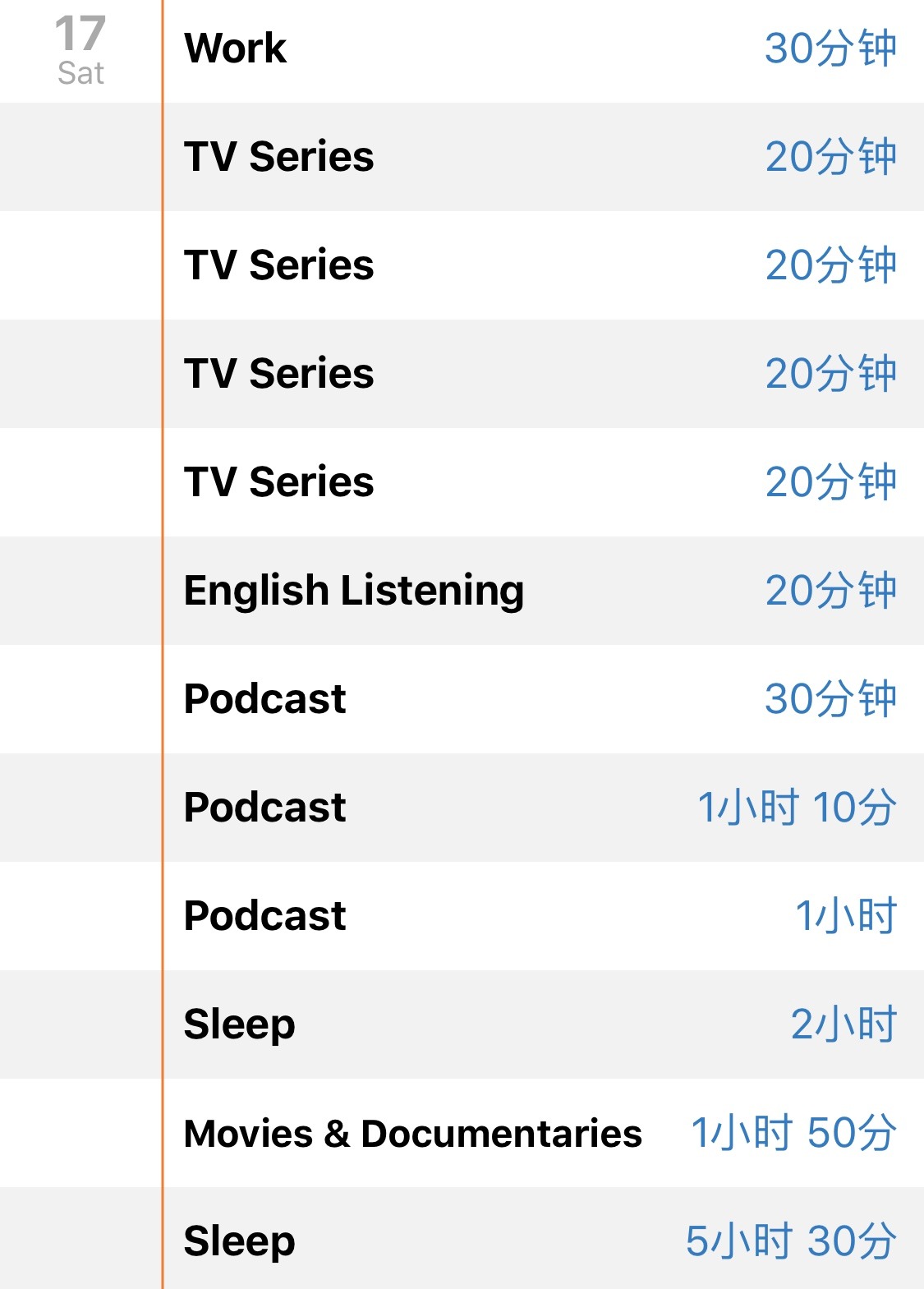
Task: Select the first TV Series entry
Action: [544, 157]
